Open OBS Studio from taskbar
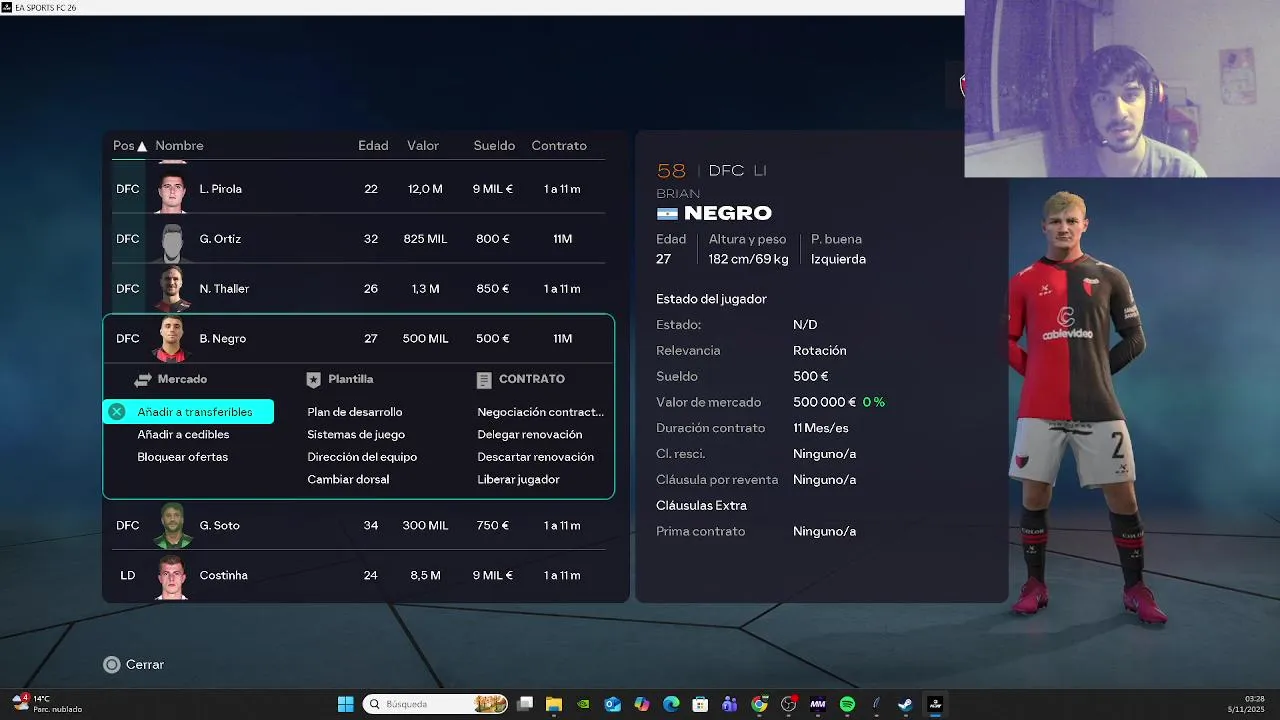This screenshot has height=720, width=1280. pos(789,704)
